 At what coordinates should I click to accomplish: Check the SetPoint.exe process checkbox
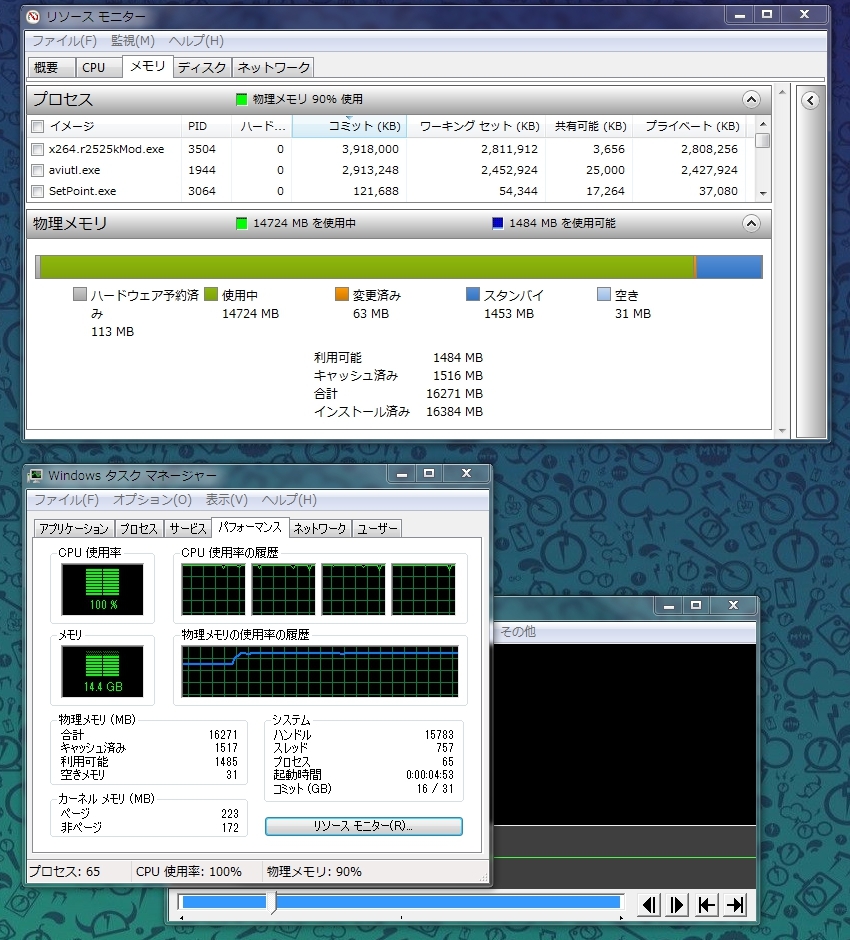click(38, 191)
